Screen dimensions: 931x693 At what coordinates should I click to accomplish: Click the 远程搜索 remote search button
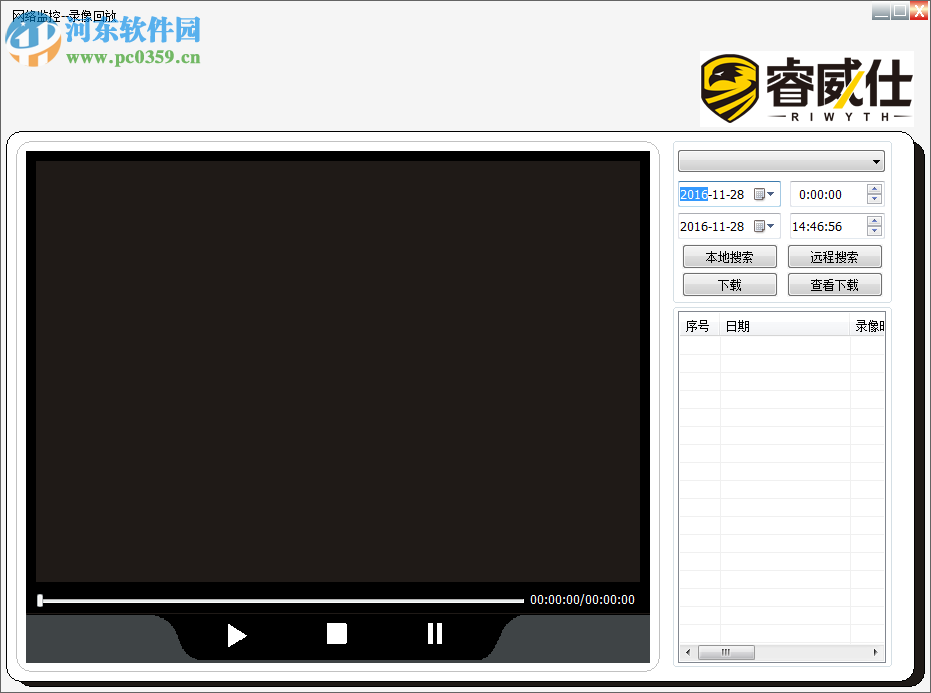[834, 256]
